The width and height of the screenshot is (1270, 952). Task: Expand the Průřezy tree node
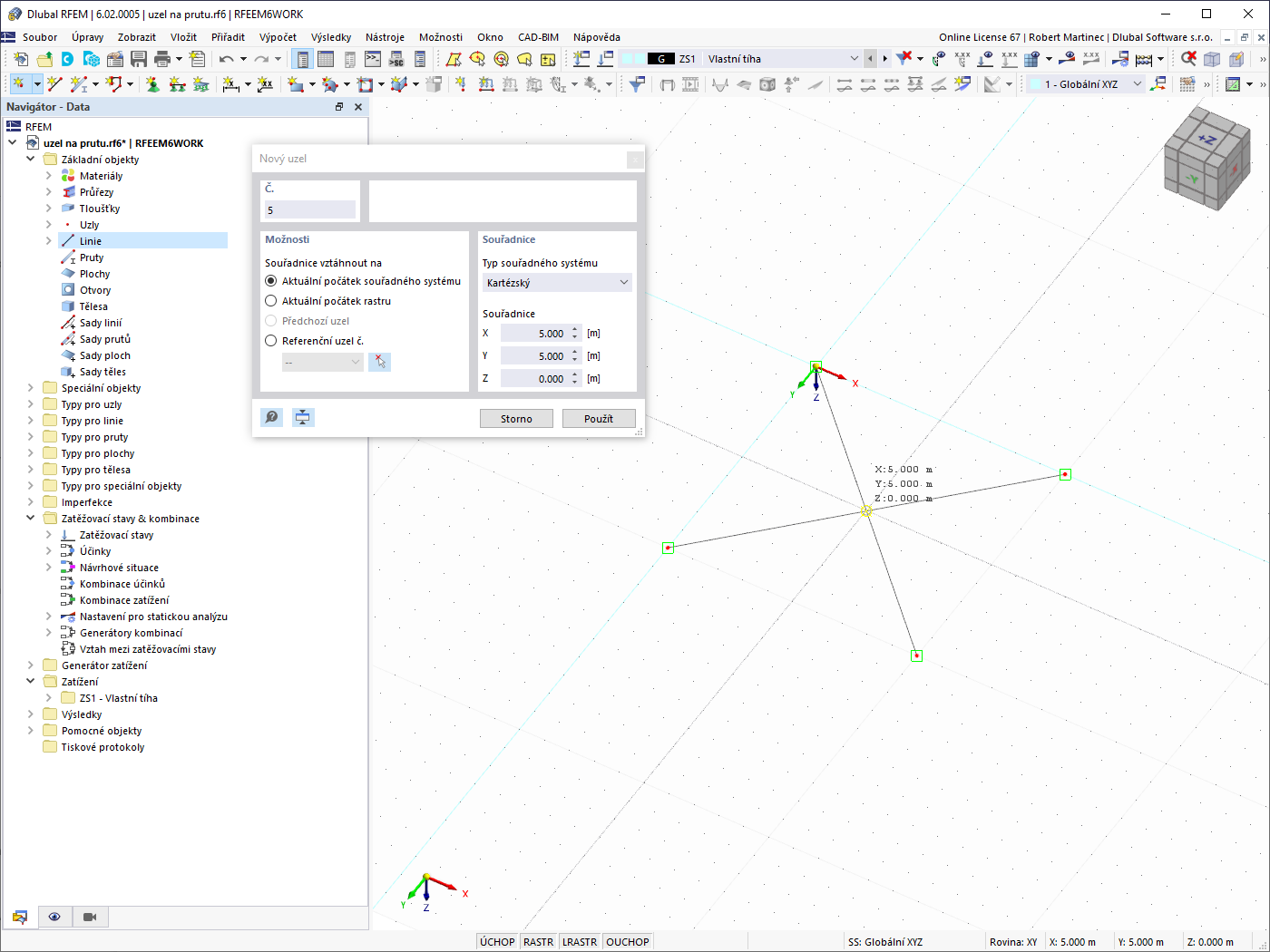click(x=49, y=192)
